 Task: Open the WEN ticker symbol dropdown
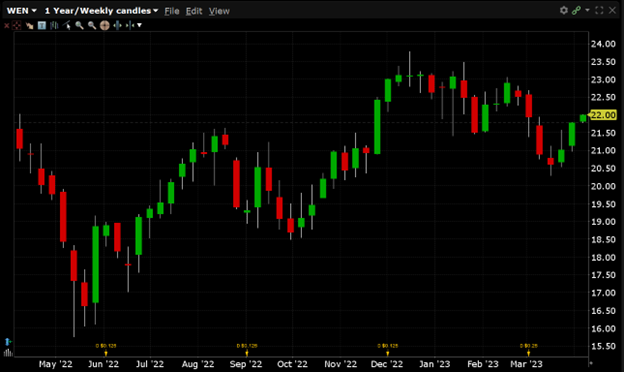(x=21, y=11)
